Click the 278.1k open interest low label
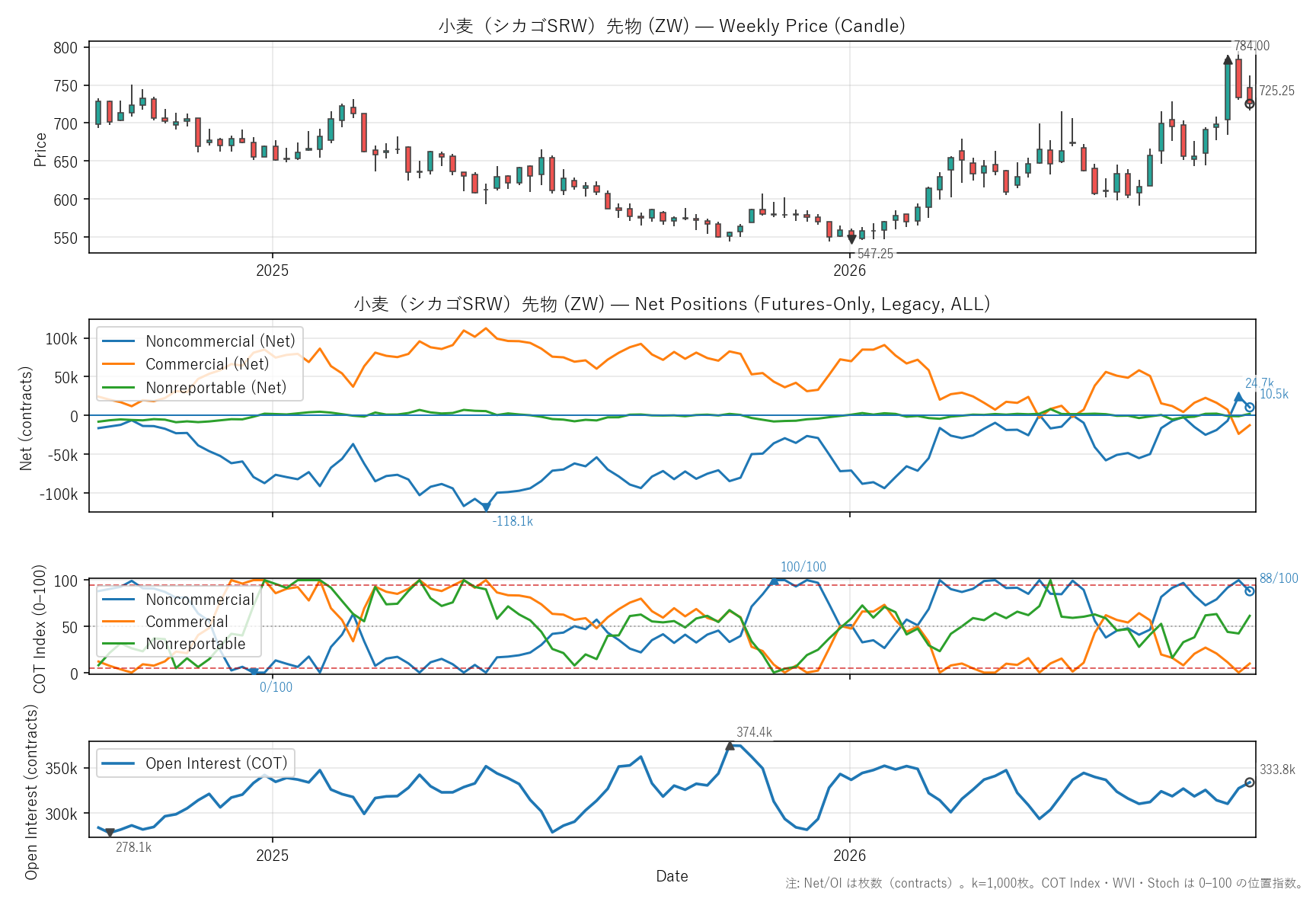 [x=133, y=847]
